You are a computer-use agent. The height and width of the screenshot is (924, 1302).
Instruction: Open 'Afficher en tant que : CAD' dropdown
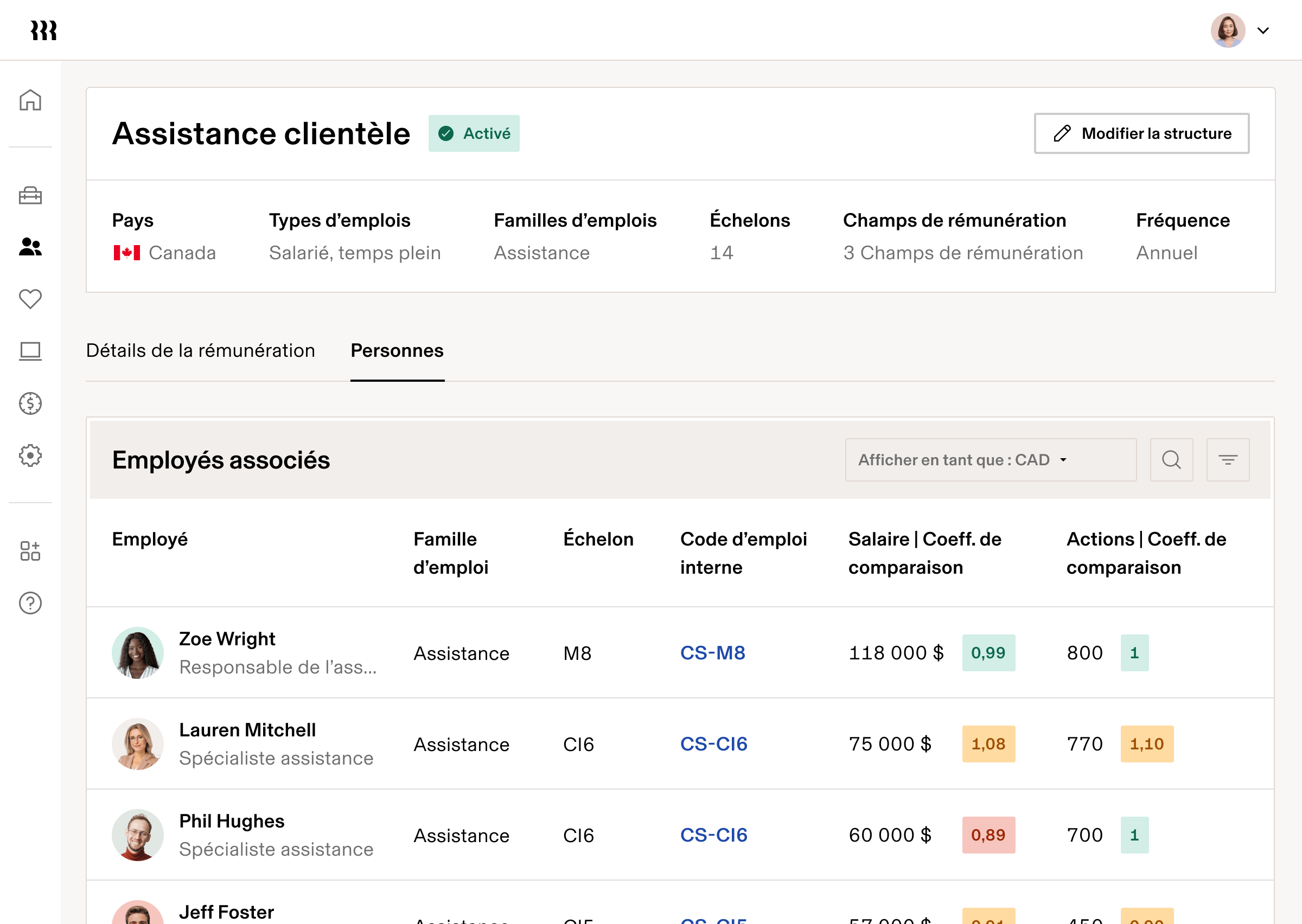click(x=990, y=460)
